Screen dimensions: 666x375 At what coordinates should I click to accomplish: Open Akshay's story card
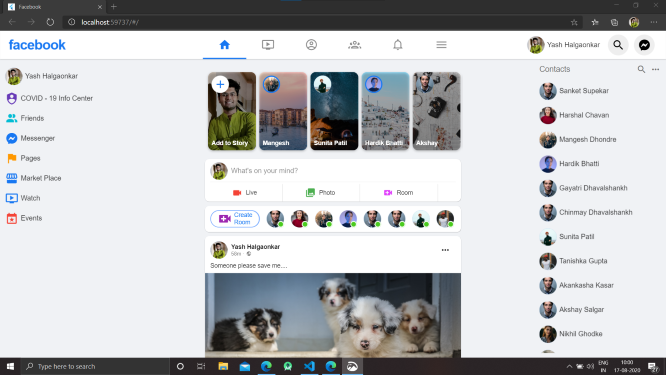(x=437, y=111)
